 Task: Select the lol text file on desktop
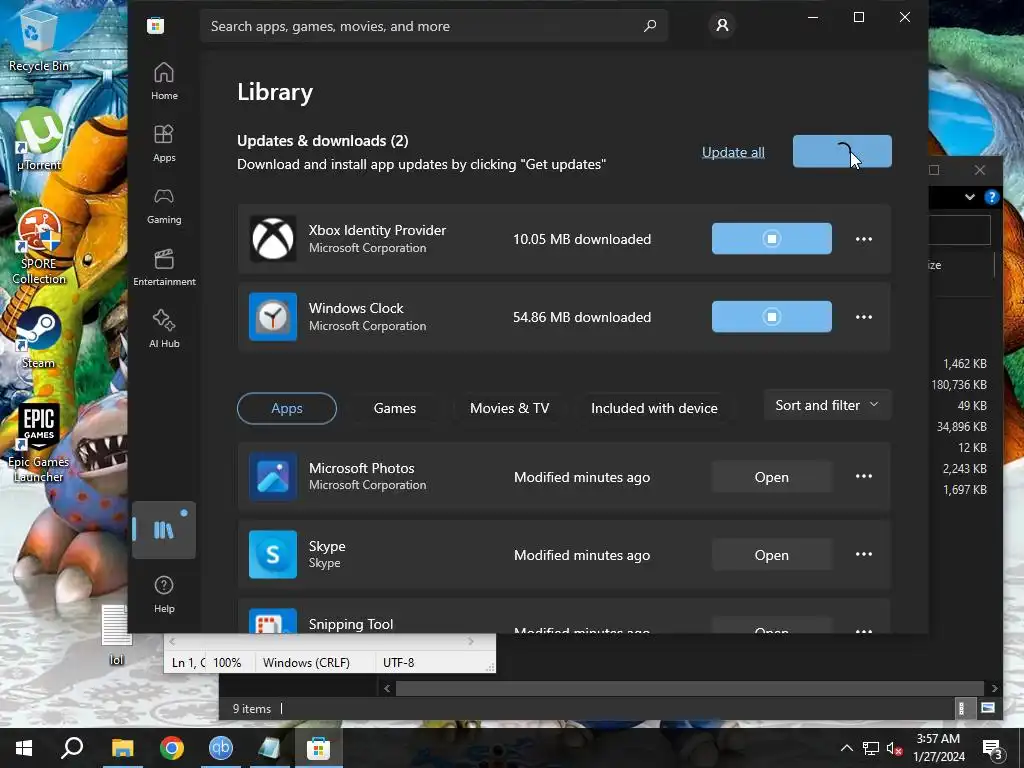click(116, 635)
